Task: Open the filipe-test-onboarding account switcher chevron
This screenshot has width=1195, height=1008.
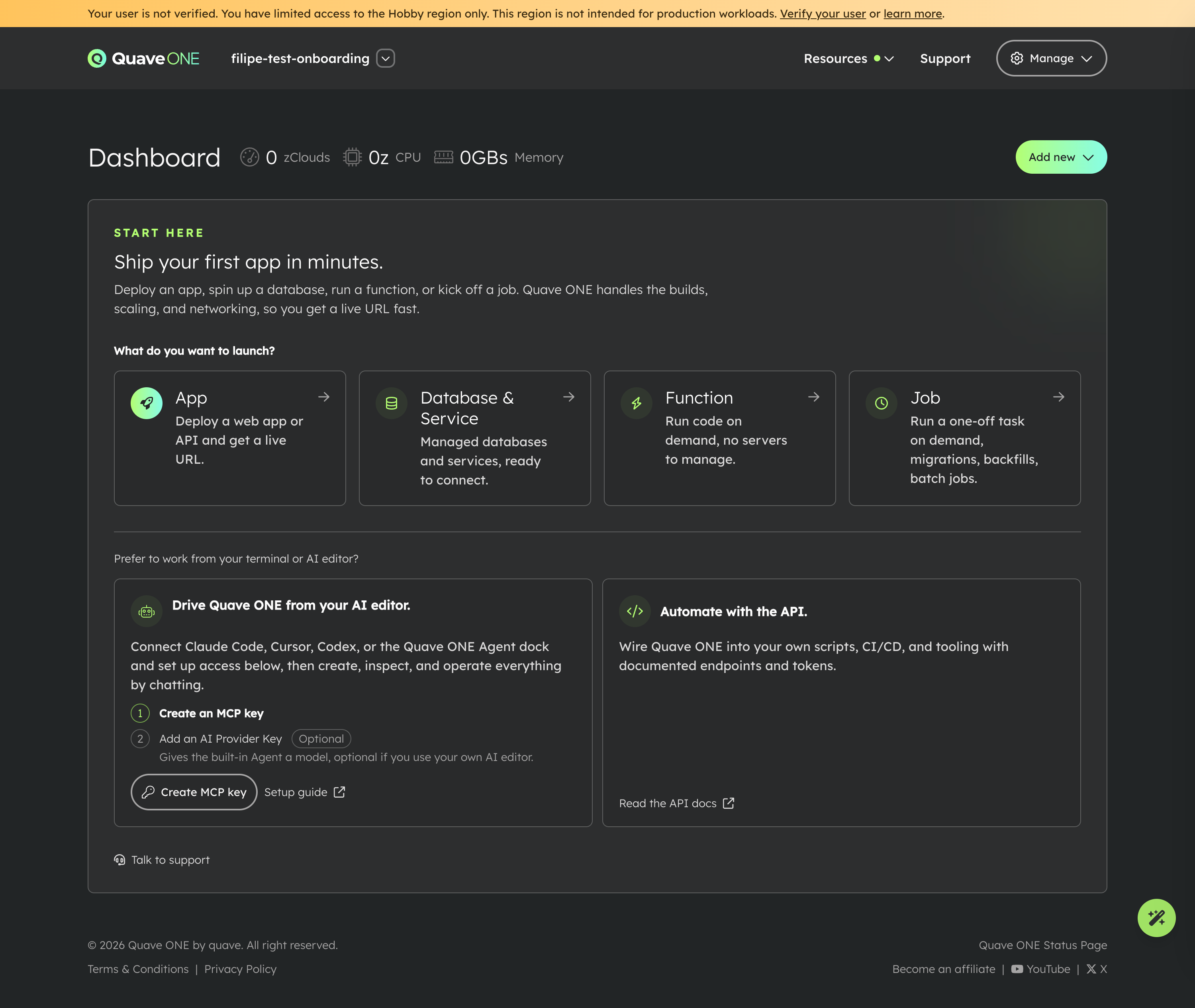Action: 386,58
